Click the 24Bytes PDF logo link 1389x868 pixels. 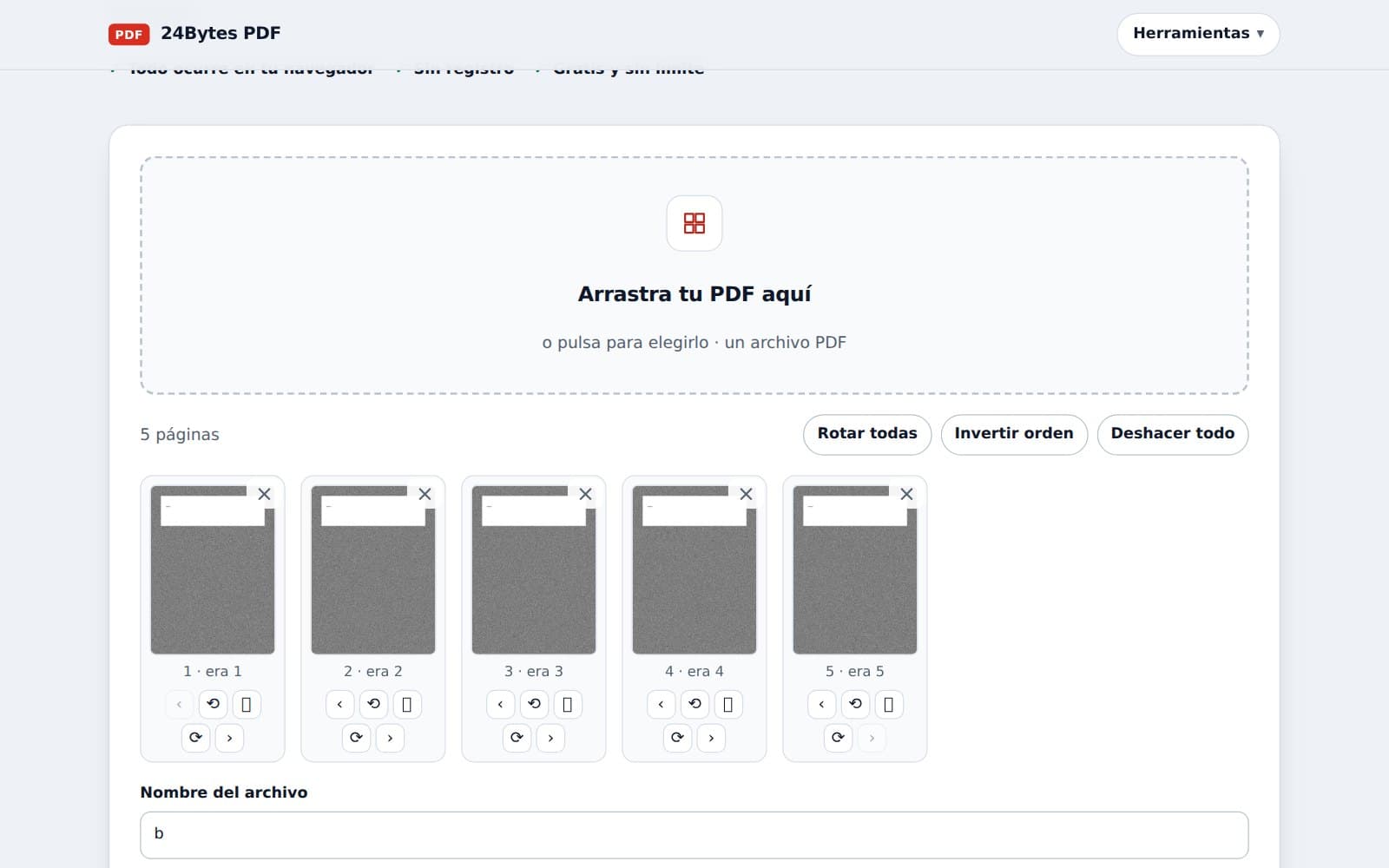click(194, 34)
